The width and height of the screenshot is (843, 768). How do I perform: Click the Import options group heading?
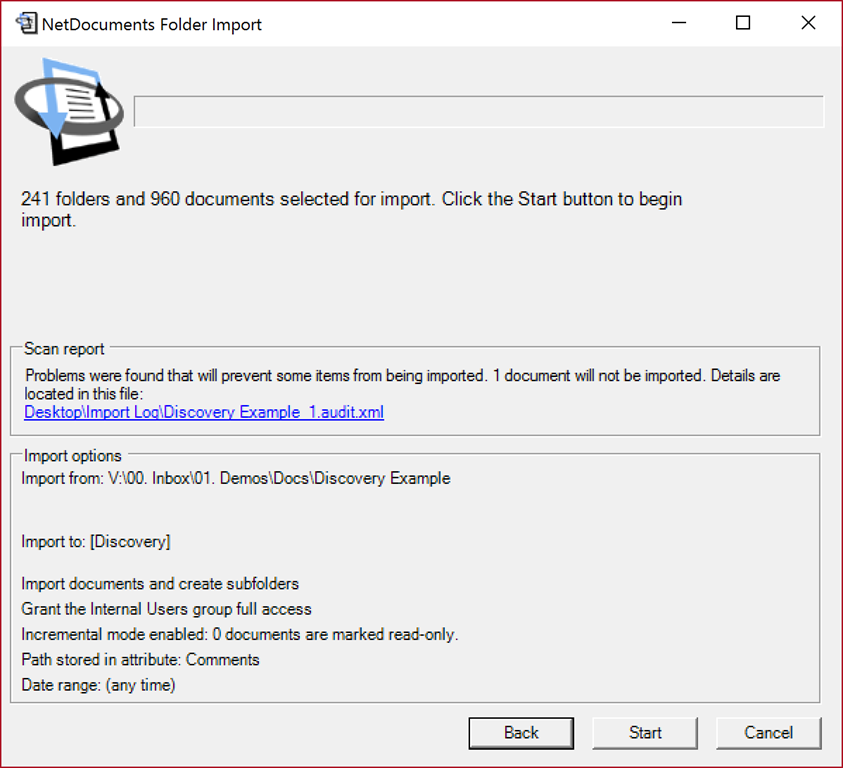tap(73, 456)
